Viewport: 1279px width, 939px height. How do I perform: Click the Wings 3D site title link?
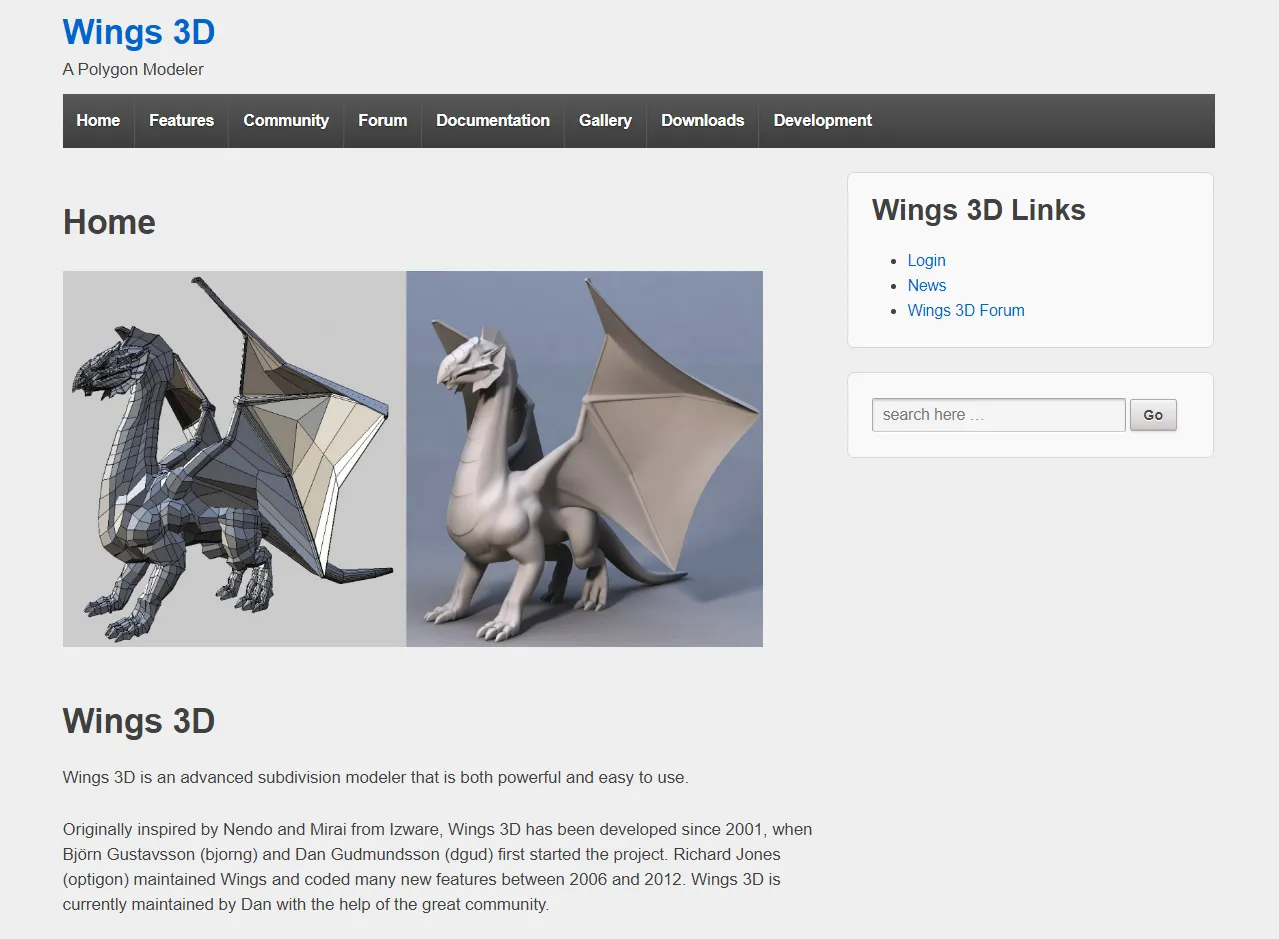[x=138, y=32]
